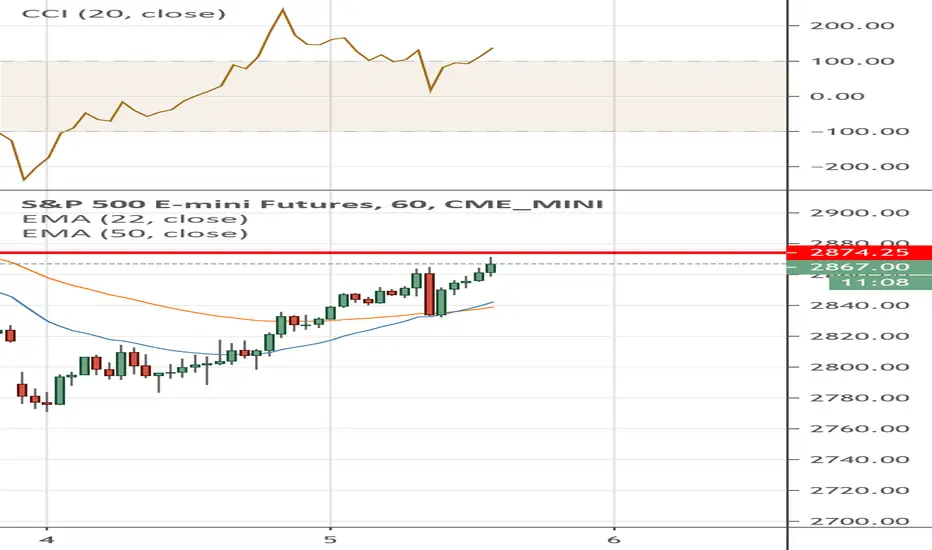Click the 2780.00 price axis label
This screenshot has width=932, height=550.
click(859, 398)
